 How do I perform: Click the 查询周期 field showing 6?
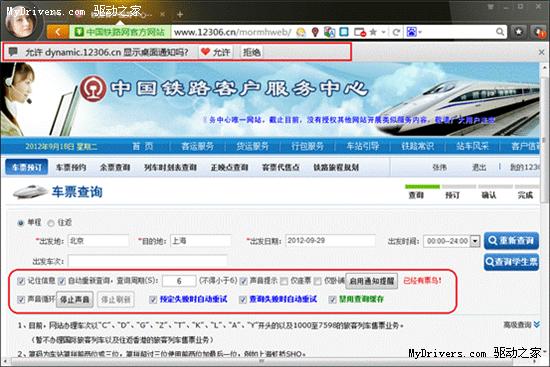click(x=179, y=281)
